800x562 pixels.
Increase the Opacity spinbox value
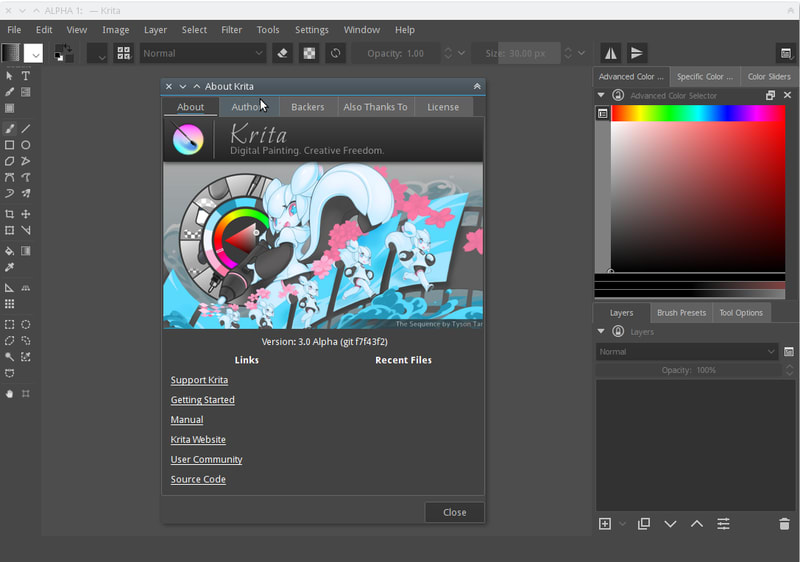point(448,49)
